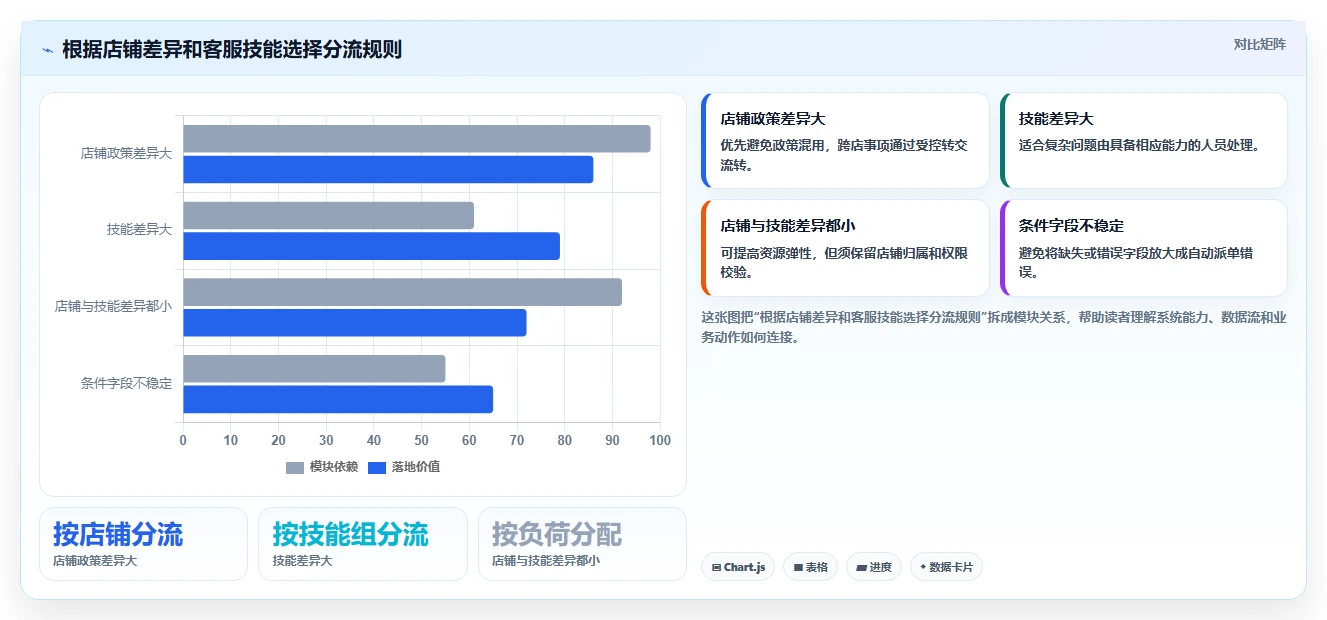Click the blue 落地价值 legend swatch
Screen dimensions: 1327x620
coord(377,468)
